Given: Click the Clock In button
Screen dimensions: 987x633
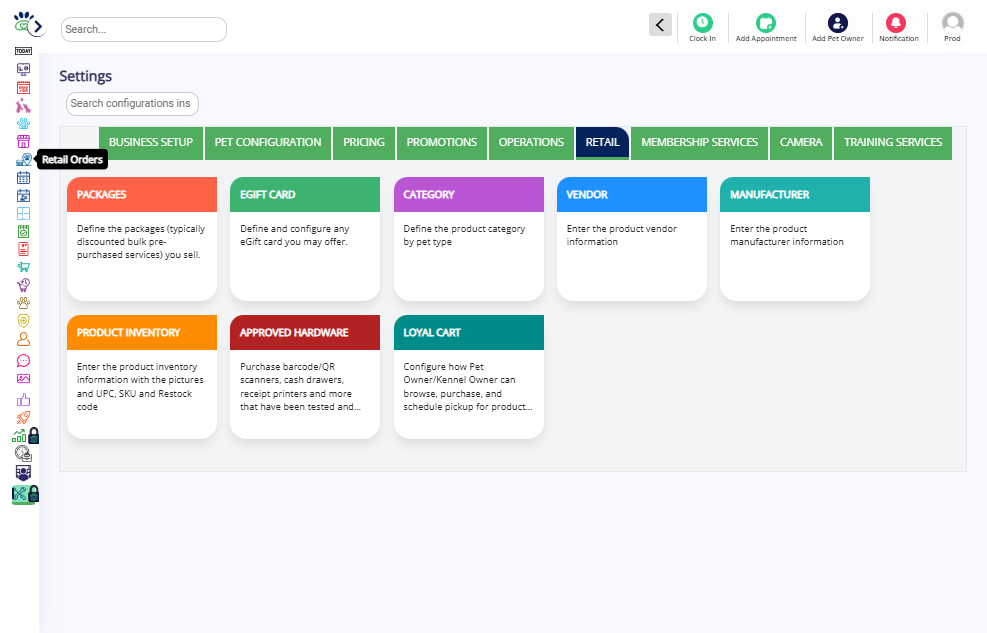Looking at the screenshot, I should [702, 28].
